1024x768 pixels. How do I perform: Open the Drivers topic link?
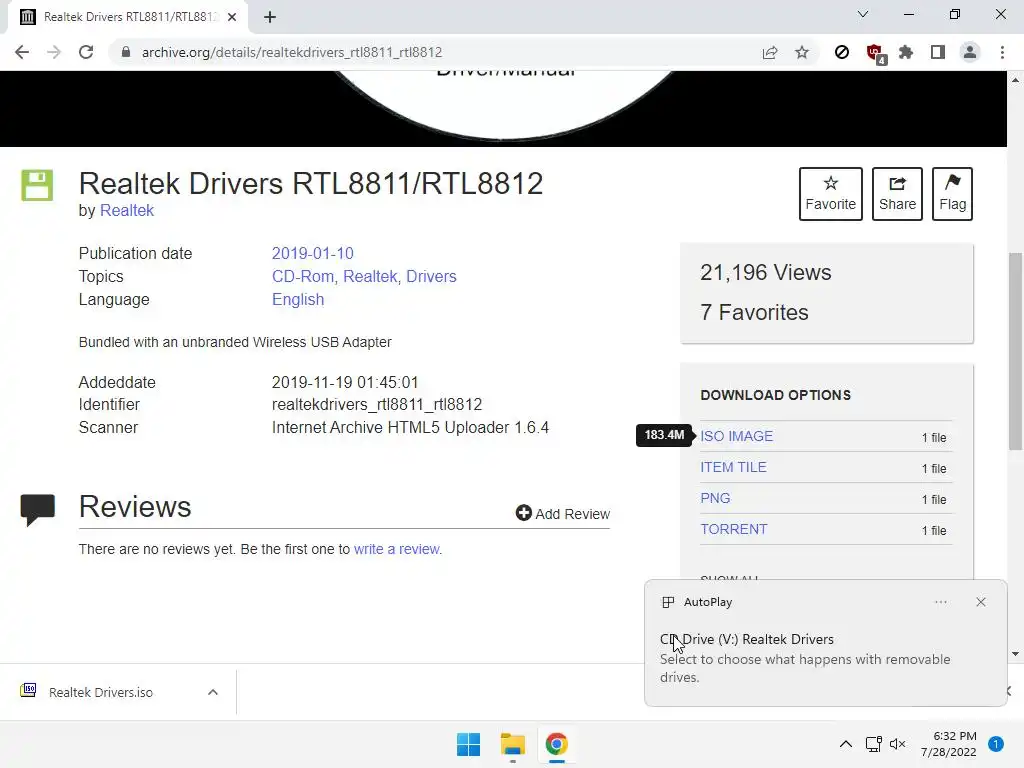click(431, 276)
